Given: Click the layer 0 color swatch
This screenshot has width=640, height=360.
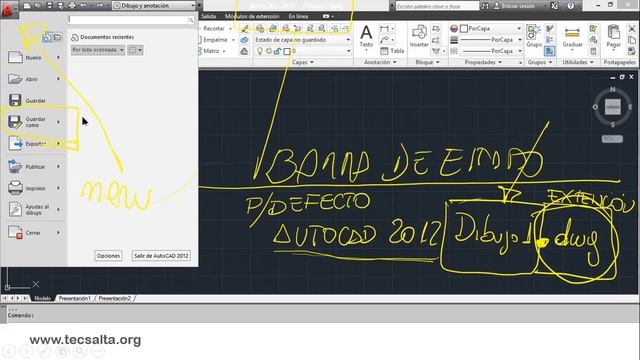Looking at the screenshot, I should [287, 51].
